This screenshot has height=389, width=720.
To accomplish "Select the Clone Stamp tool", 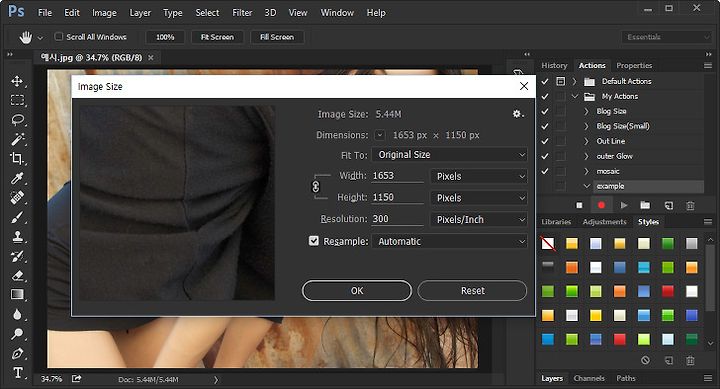I will 17,237.
